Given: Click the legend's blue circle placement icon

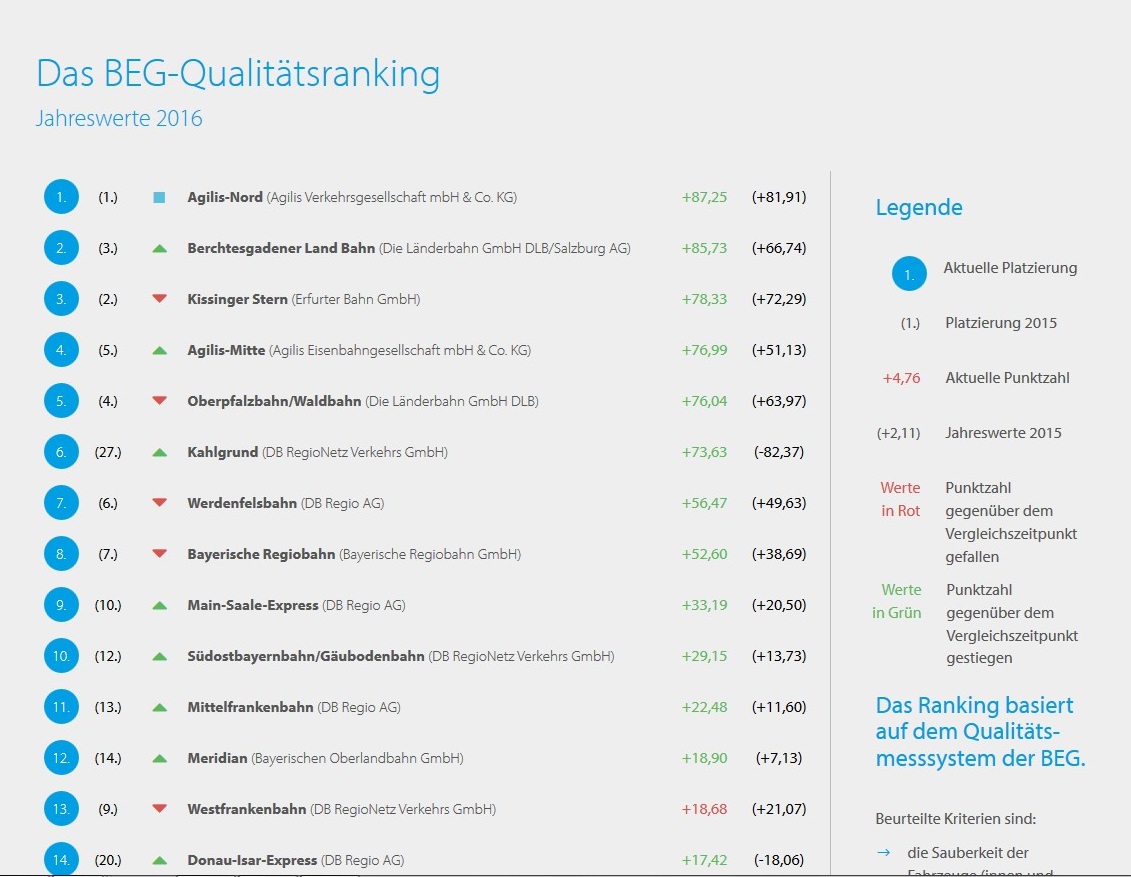Looking at the screenshot, I should pos(910,274).
